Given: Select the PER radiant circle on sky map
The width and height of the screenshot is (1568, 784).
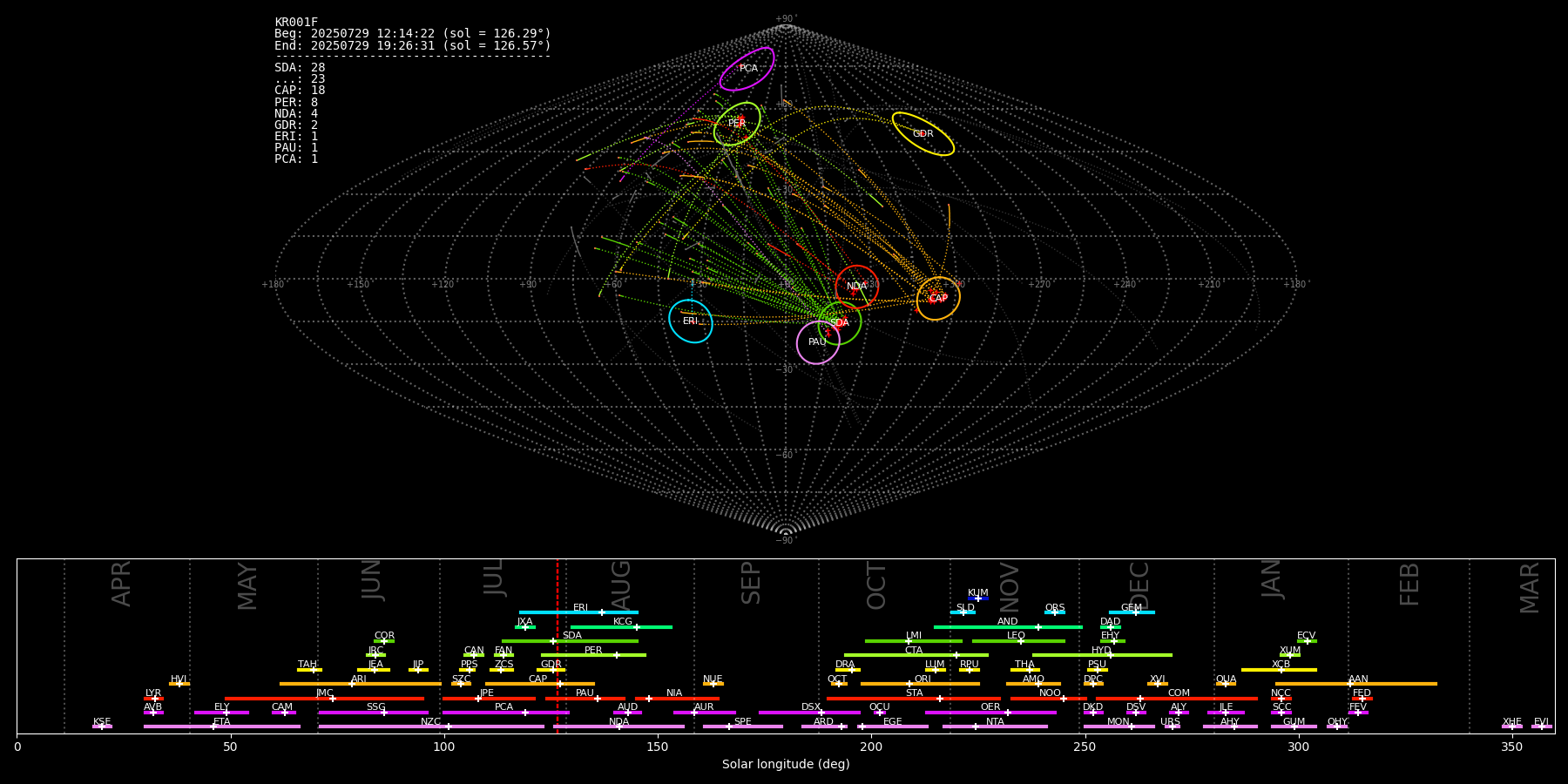Looking at the screenshot, I should coord(737,124).
